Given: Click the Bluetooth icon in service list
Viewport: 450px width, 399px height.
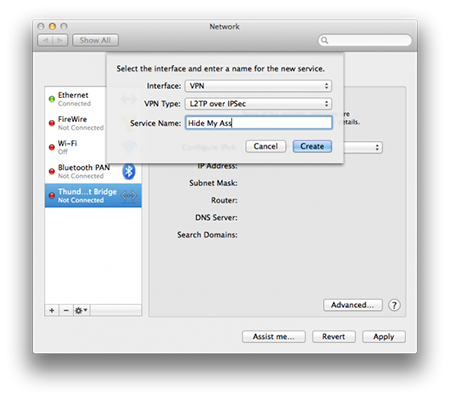Looking at the screenshot, I should coord(129,171).
